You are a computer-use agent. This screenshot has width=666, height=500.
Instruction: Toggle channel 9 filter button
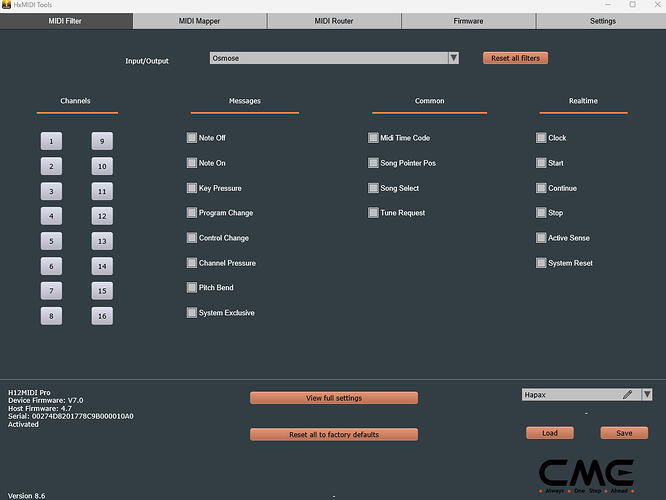[102, 141]
